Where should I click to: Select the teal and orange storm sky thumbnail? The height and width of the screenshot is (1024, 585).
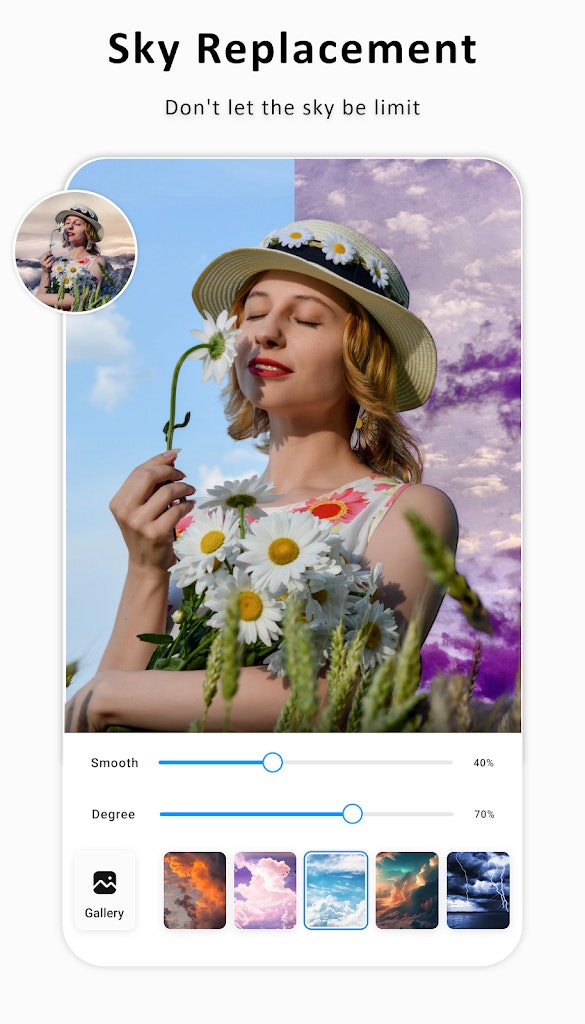click(407, 890)
